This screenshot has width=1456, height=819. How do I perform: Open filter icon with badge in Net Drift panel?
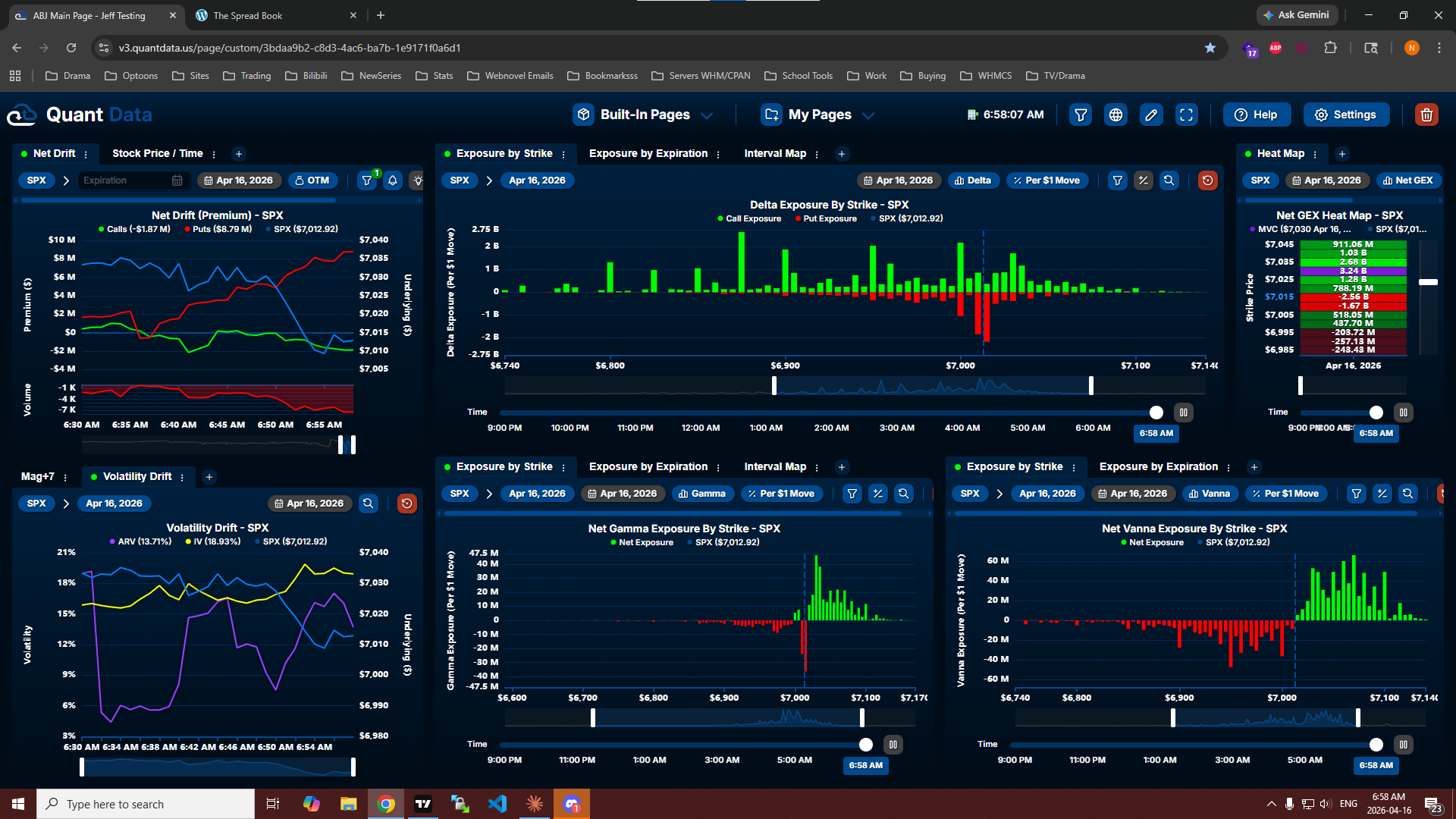click(x=368, y=180)
